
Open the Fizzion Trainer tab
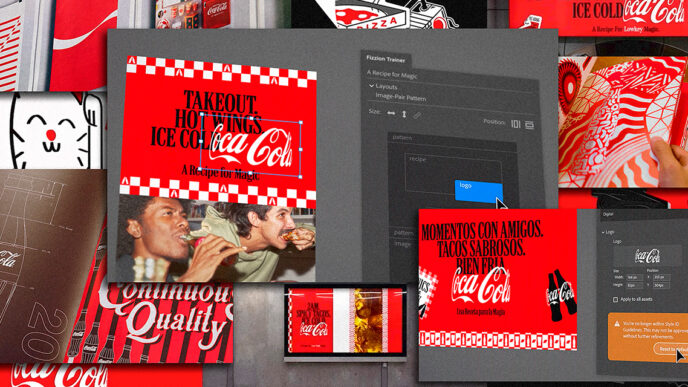(386, 59)
